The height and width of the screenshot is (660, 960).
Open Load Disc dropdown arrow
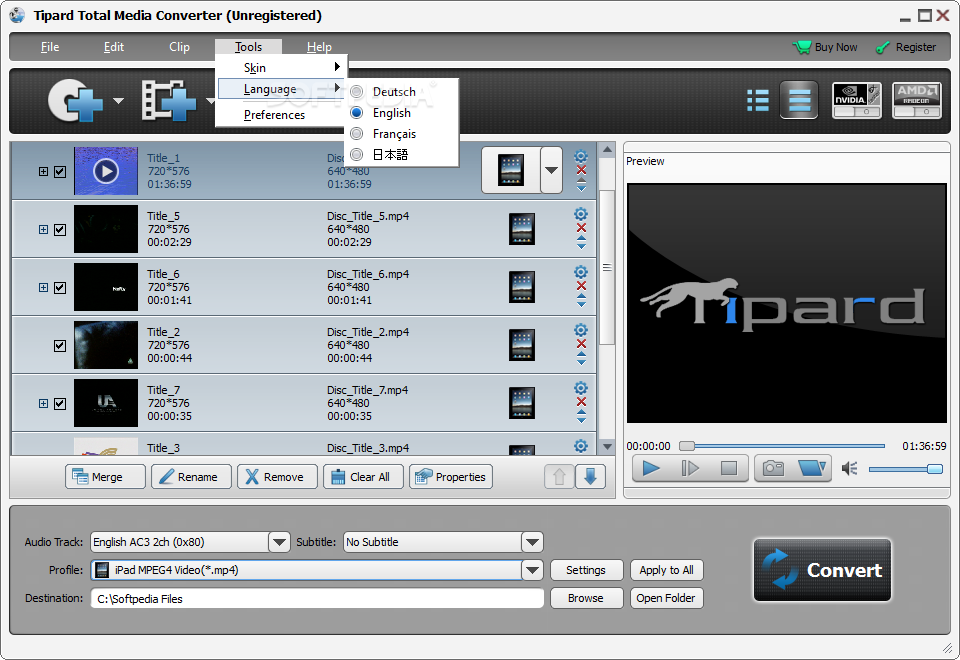coord(118,100)
